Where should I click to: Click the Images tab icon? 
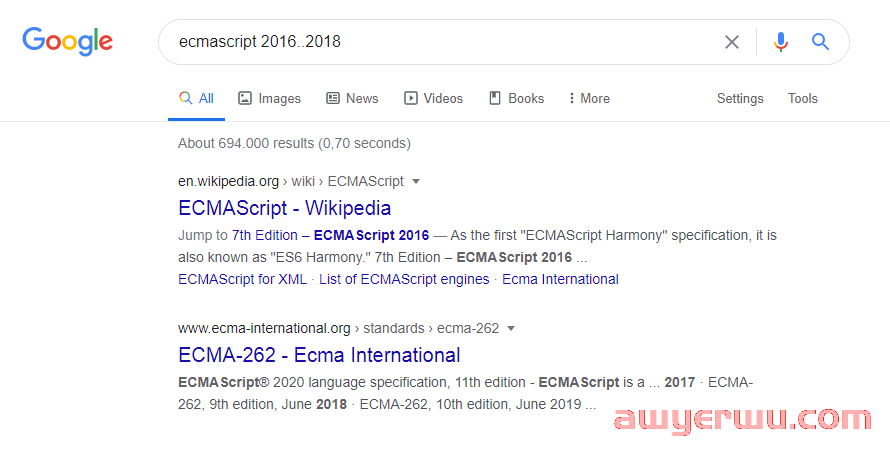pyautogui.click(x=245, y=98)
